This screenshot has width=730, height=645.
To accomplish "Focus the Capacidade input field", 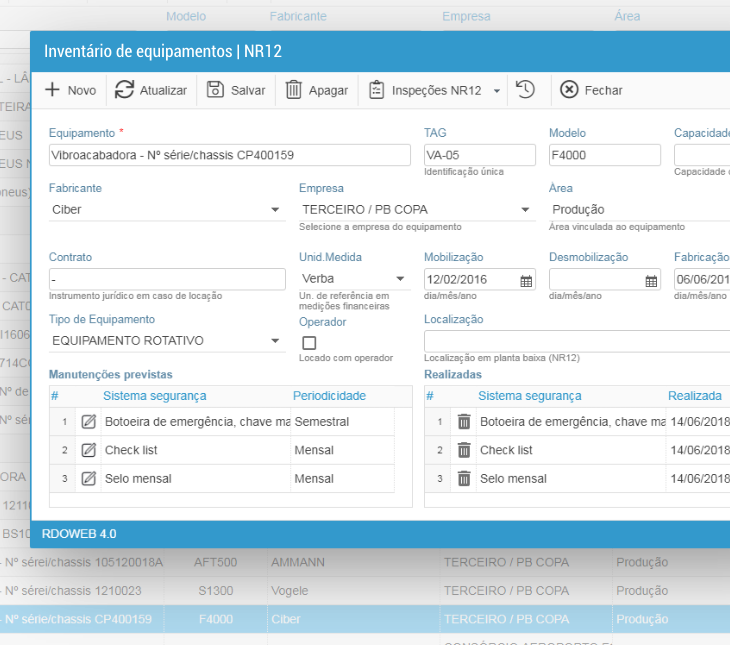I will coord(702,155).
